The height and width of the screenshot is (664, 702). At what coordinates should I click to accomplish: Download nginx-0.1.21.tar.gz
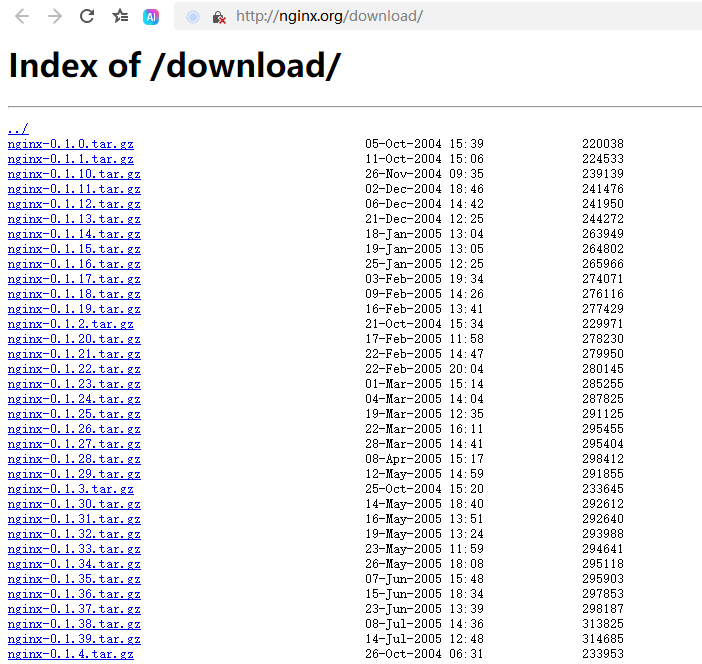click(x=74, y=354)
